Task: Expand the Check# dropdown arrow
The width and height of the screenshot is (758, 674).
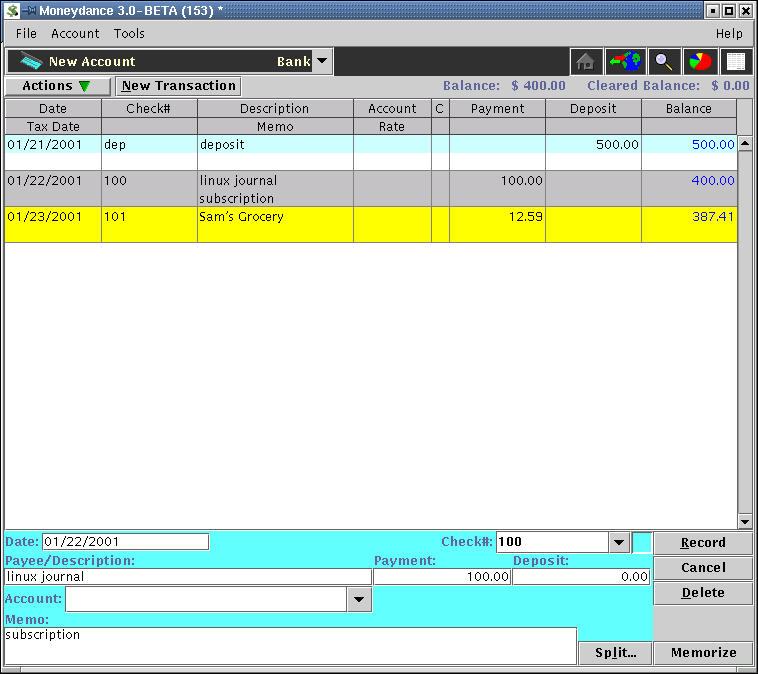Action: coord(619,542)
